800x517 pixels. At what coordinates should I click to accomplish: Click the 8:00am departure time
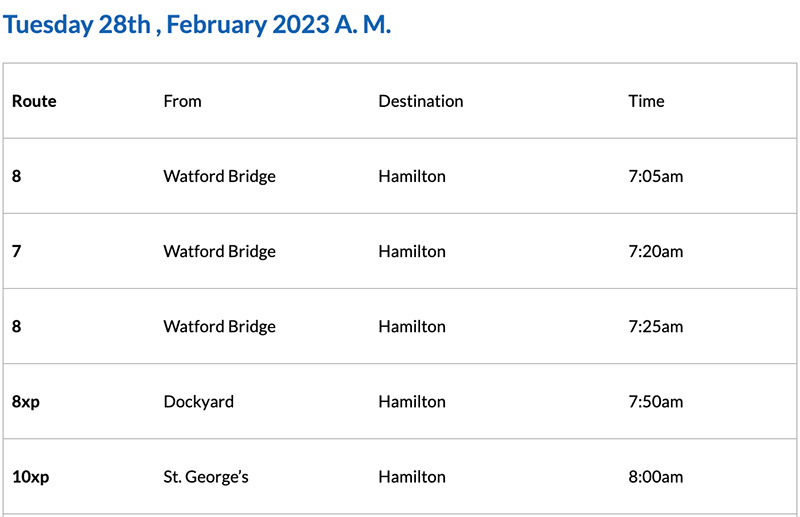point(655,477)
